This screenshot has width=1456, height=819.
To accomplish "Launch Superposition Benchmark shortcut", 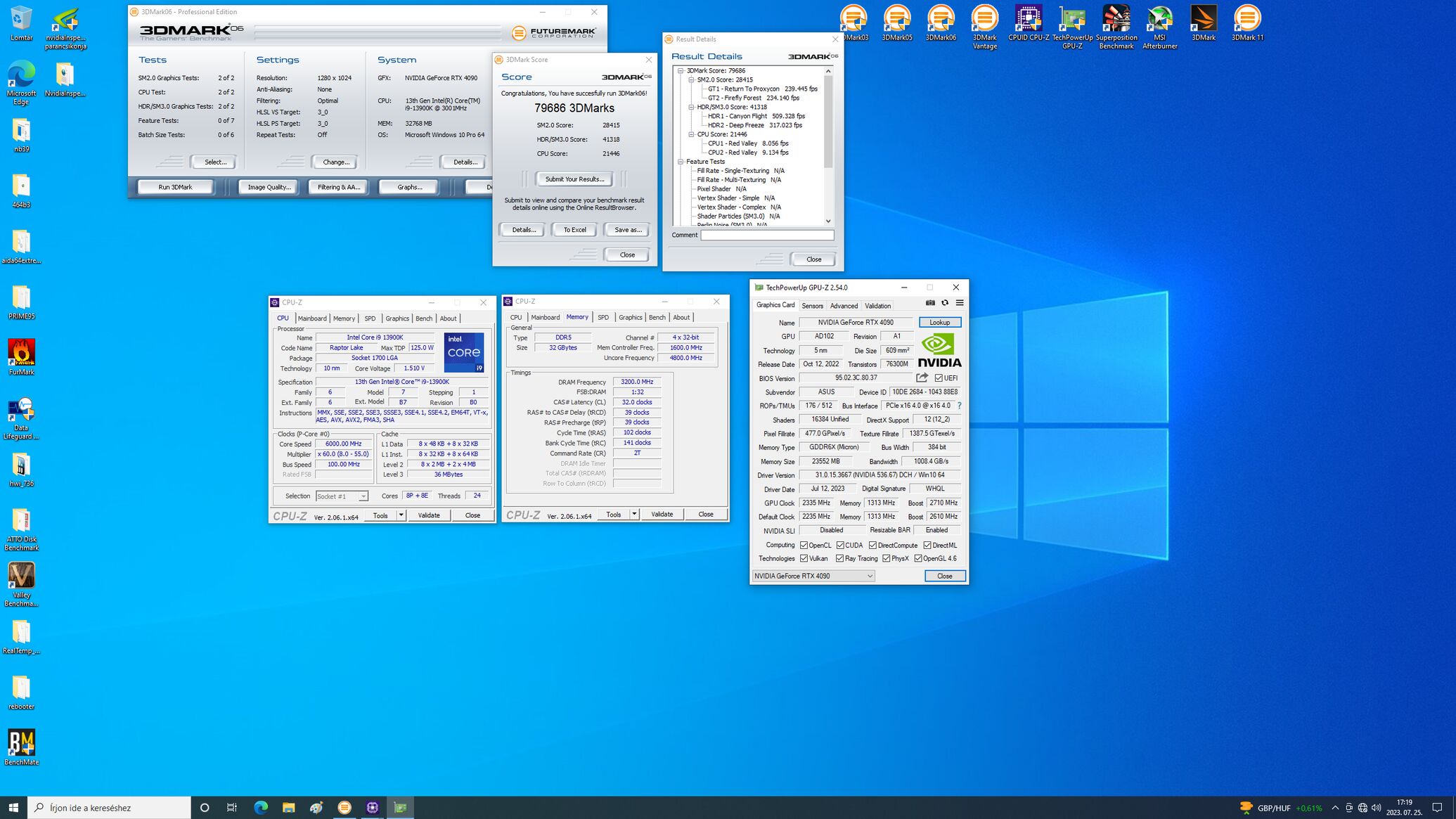I will pyautogui.click(x=1116, y=26).
